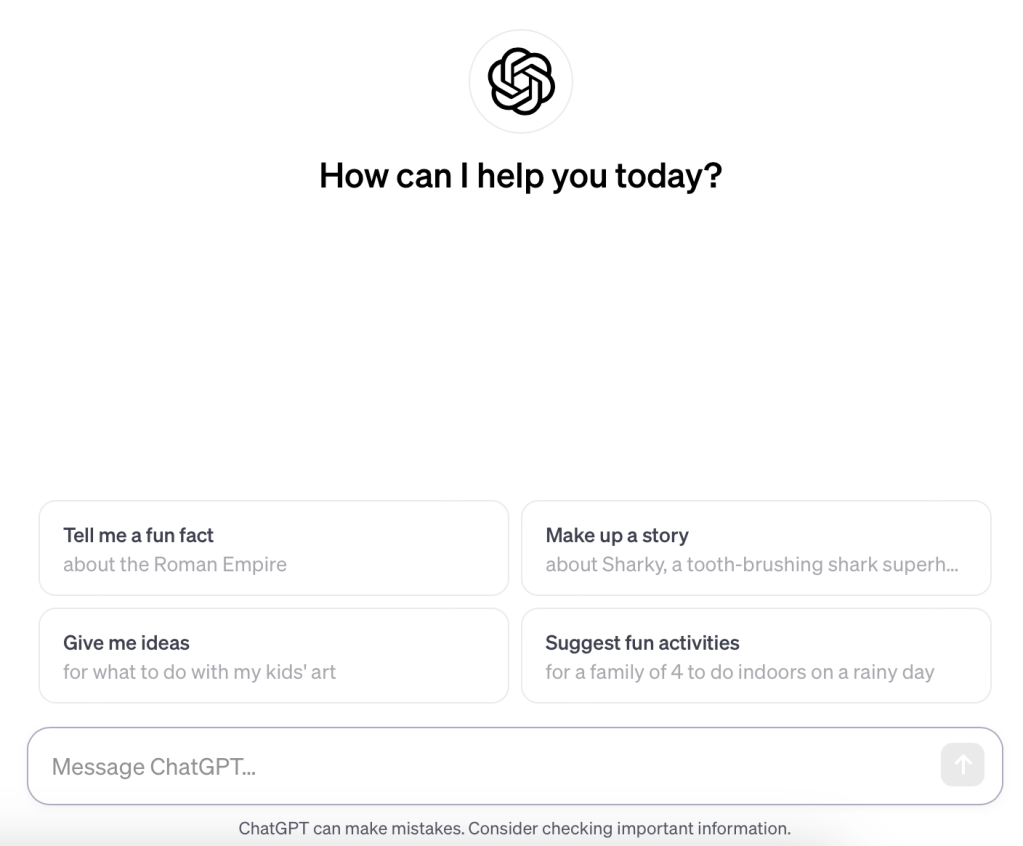Click the upward arrow inside the send button

point(963,765)
